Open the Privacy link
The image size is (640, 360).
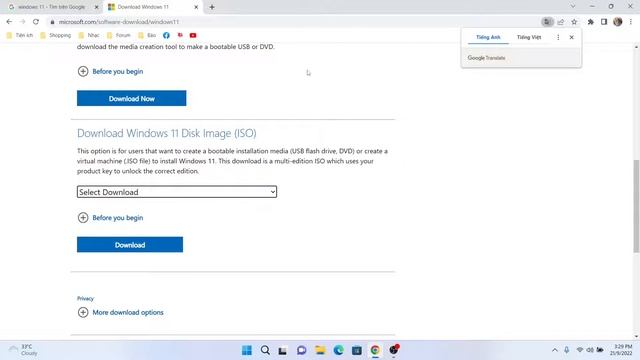point(85,298)
